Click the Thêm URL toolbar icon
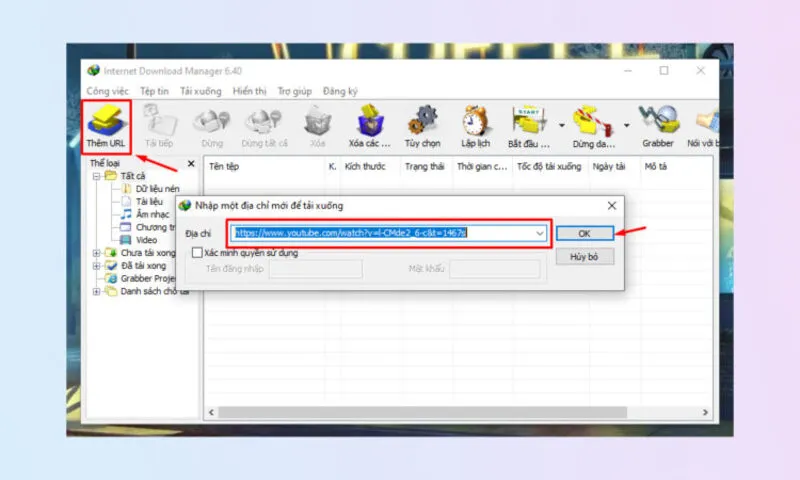Viewport: 800px width, 480px height. pyautogui.click(x=106, y=127)
